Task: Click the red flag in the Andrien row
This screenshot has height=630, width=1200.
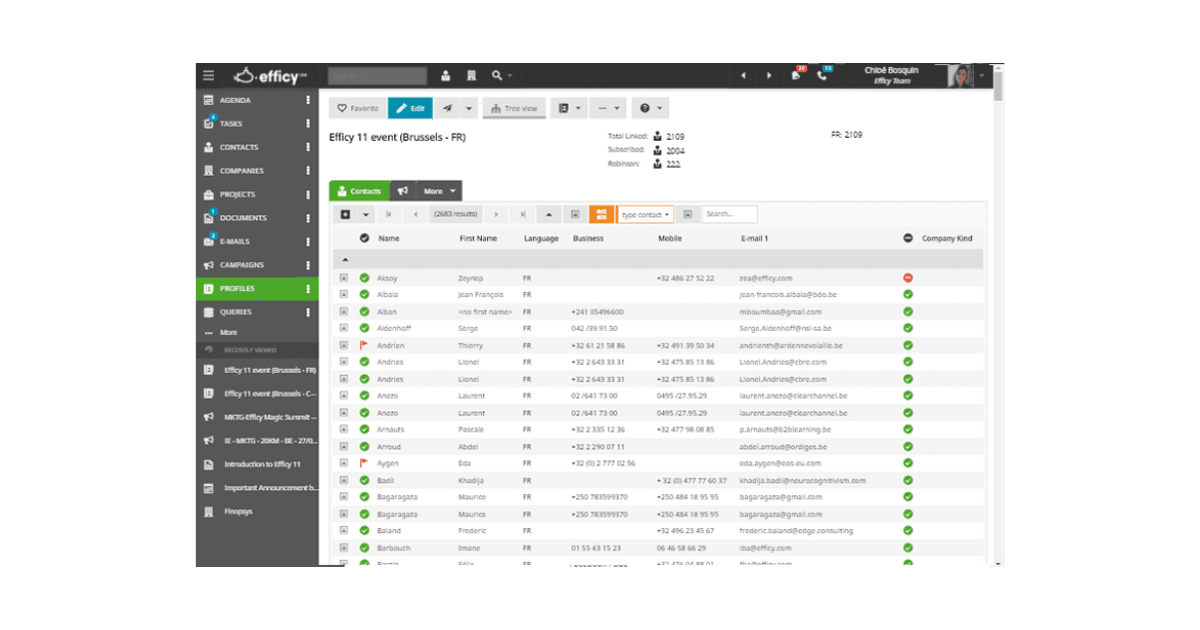Action: click(365, 345)
